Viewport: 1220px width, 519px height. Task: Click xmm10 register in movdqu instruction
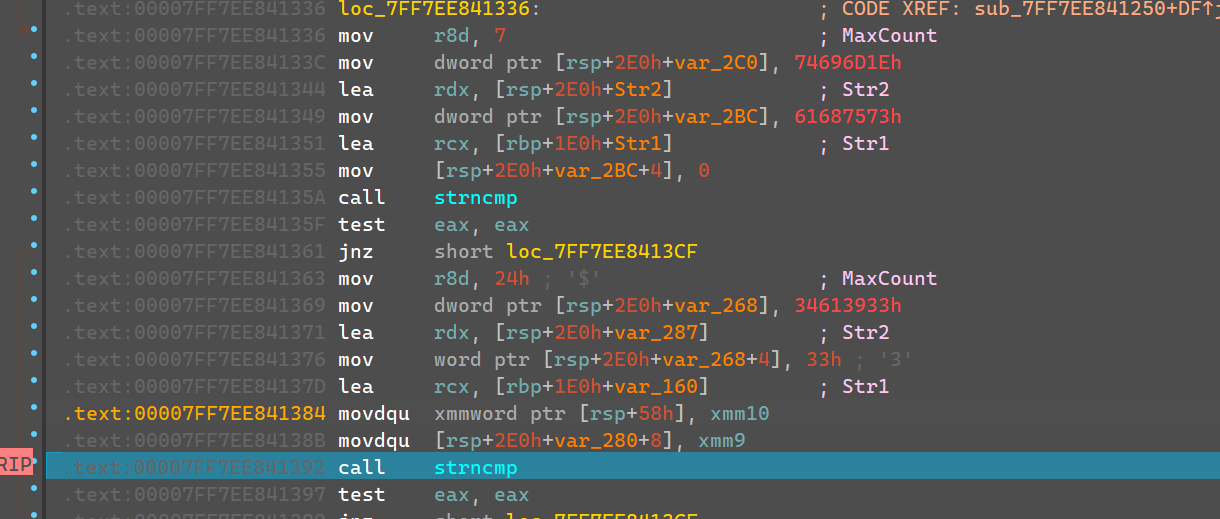[x=739, y=413]
